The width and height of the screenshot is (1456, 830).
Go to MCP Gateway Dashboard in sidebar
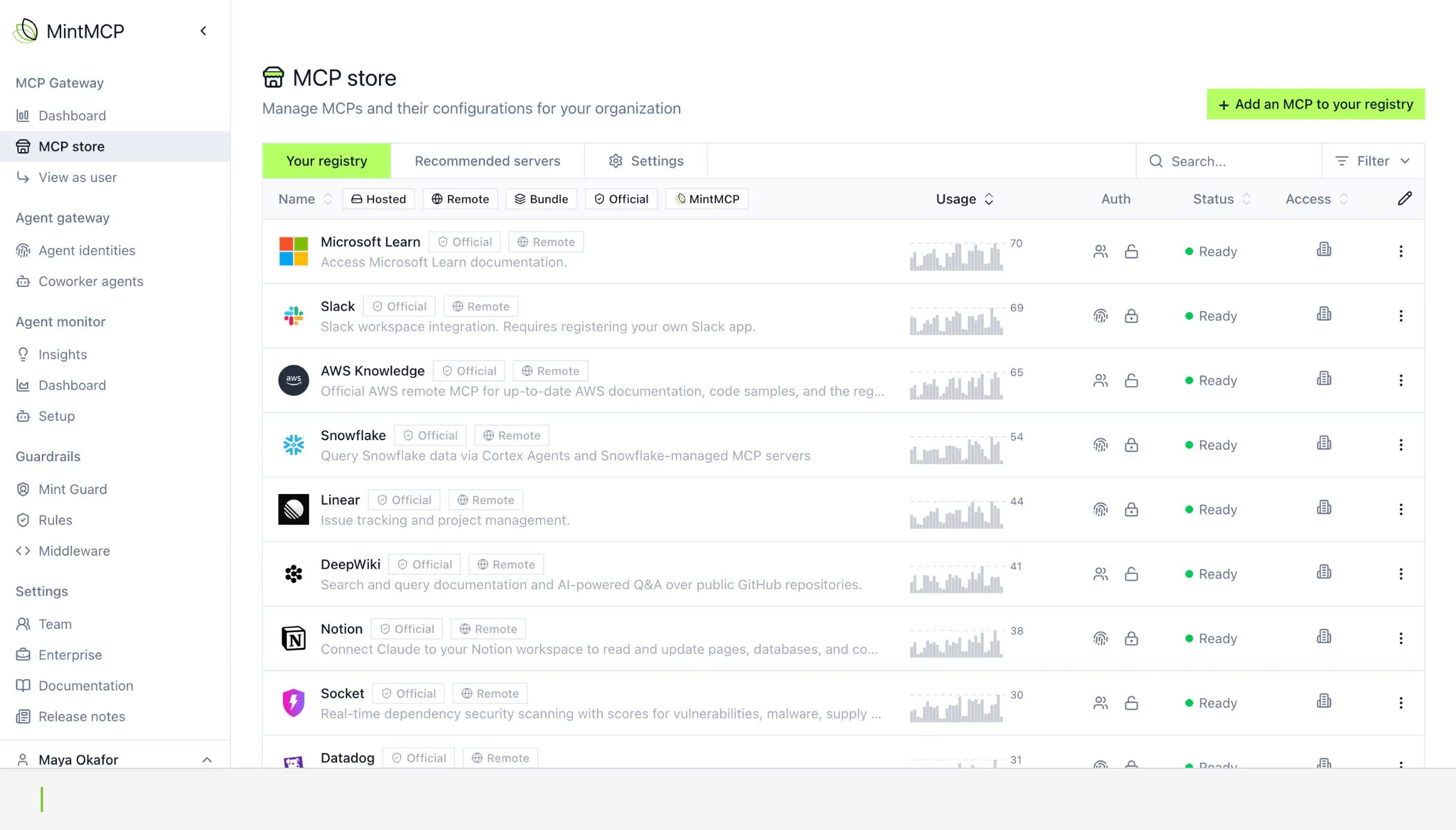(115, 116)
